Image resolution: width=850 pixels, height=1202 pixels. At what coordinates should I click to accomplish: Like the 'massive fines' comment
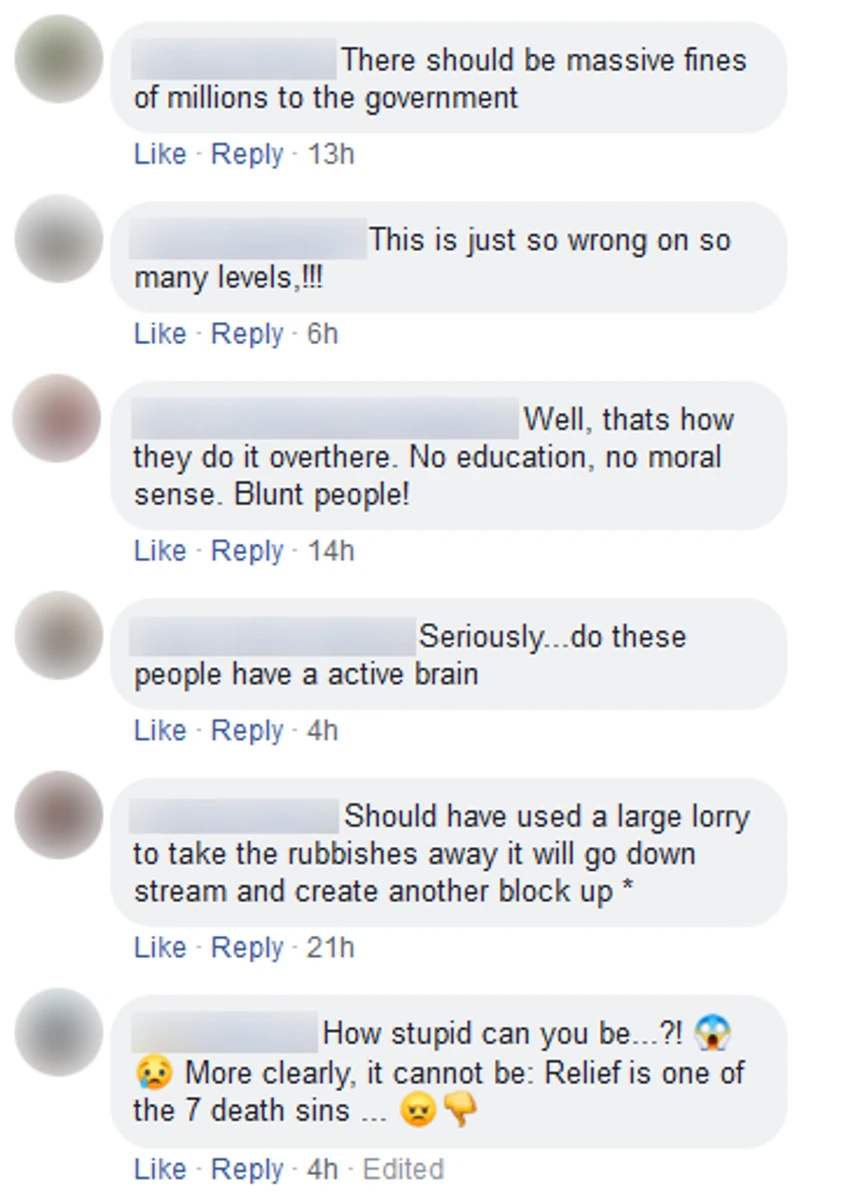[x=160, y=154]
